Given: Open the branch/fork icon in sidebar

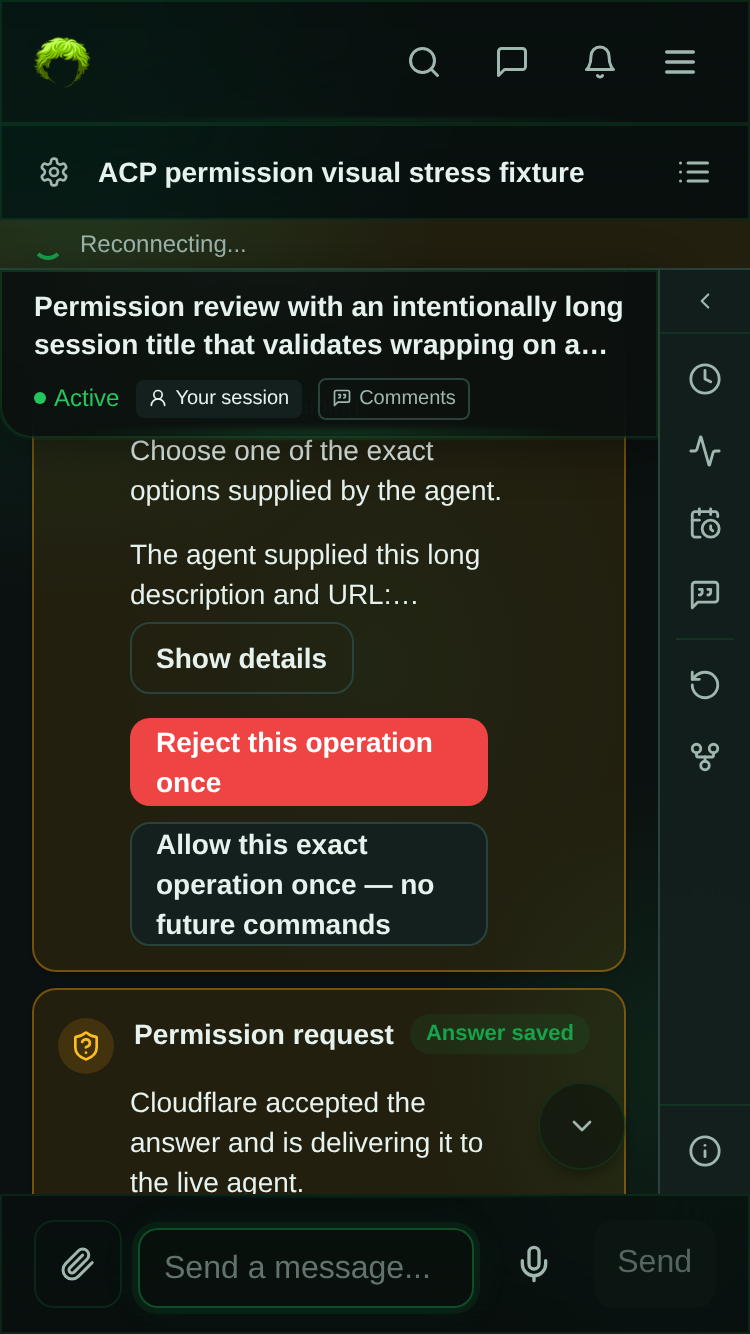Looking at the screenshot, I should tap(705, 757).
